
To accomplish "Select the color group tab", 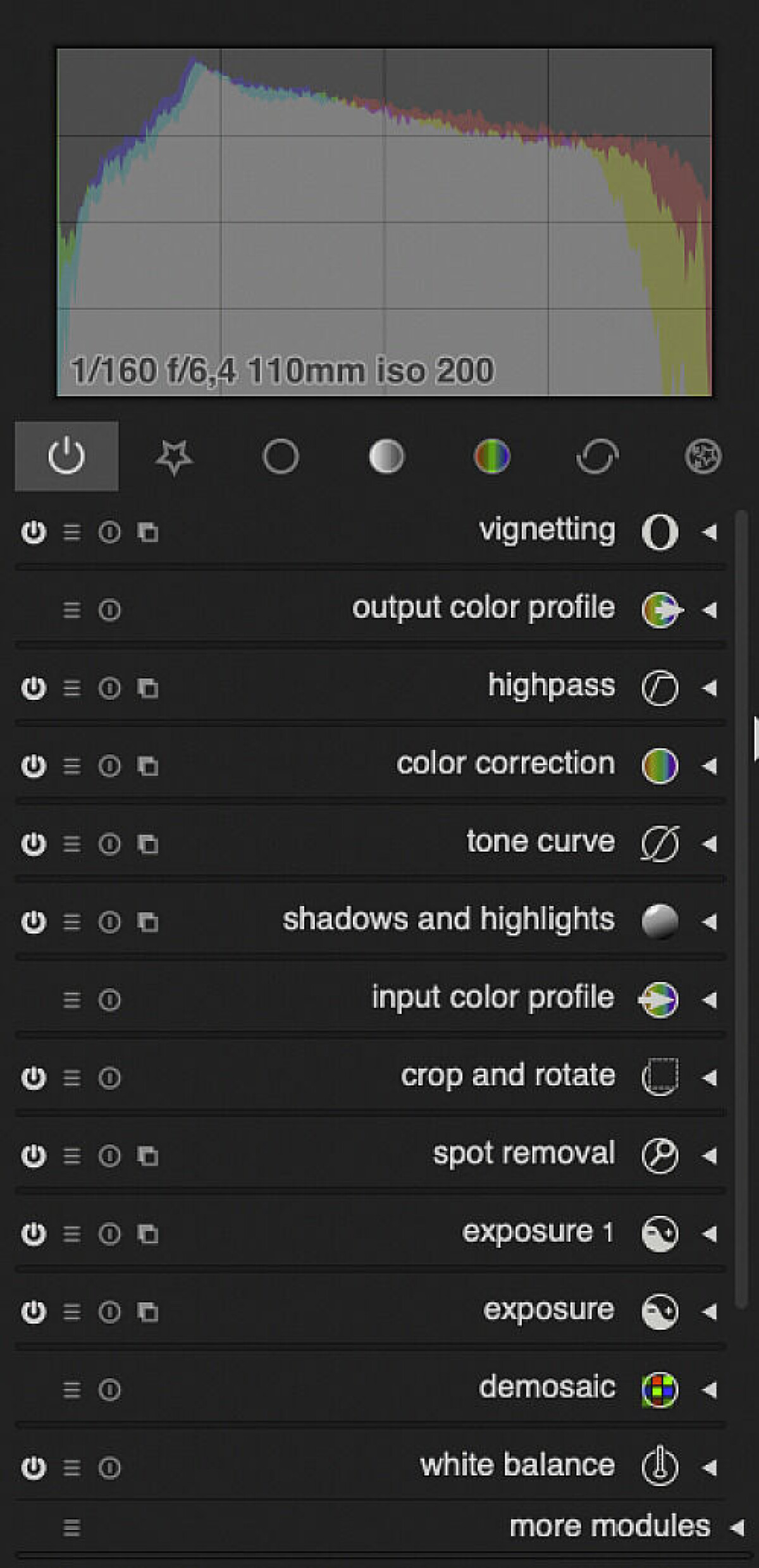I will (x=492, y=456).
